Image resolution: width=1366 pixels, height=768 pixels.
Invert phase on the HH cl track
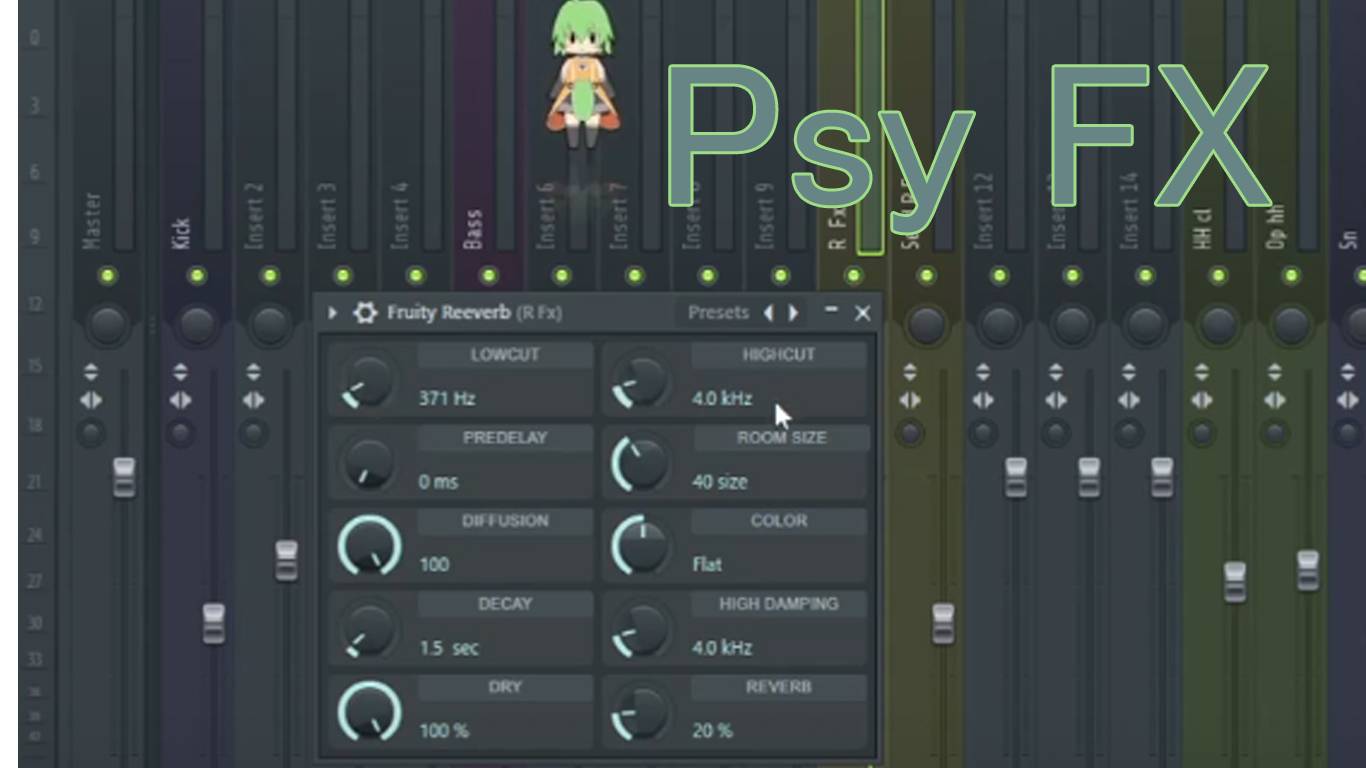[1202, 372]
